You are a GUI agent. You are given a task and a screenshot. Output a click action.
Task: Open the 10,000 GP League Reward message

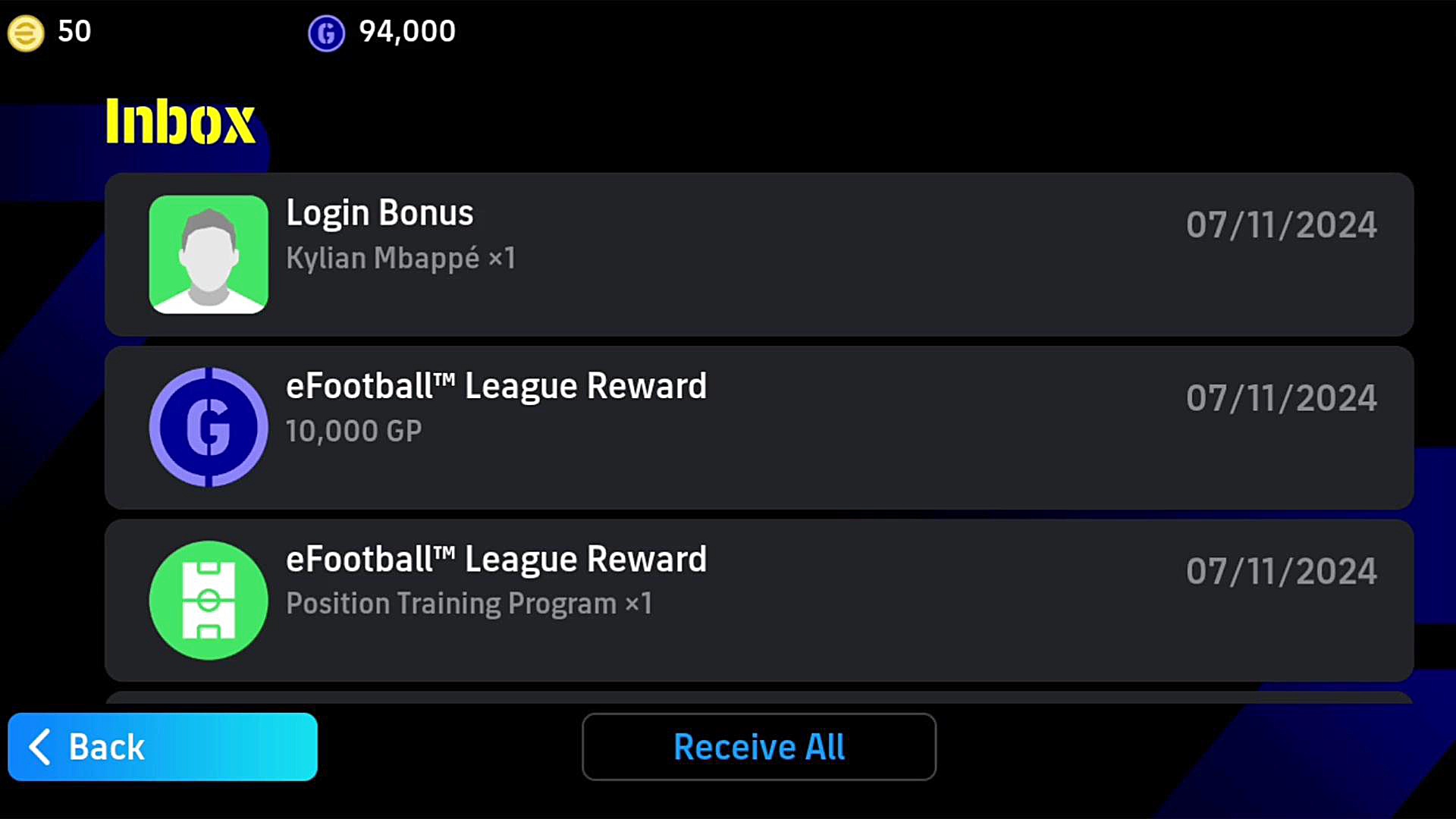(x=759, y=428)
